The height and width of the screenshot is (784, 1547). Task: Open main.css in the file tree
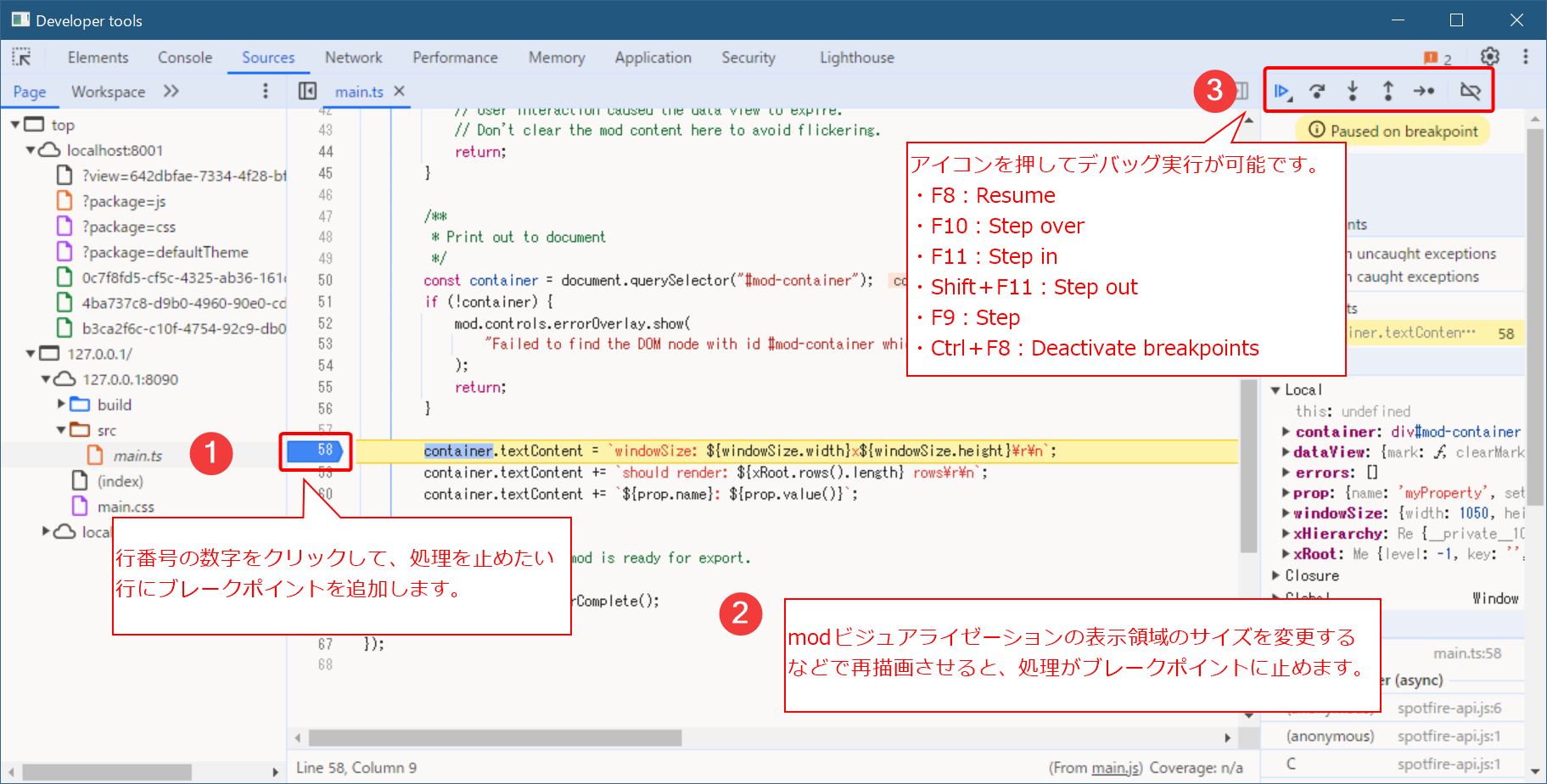(x=126, y=507)
